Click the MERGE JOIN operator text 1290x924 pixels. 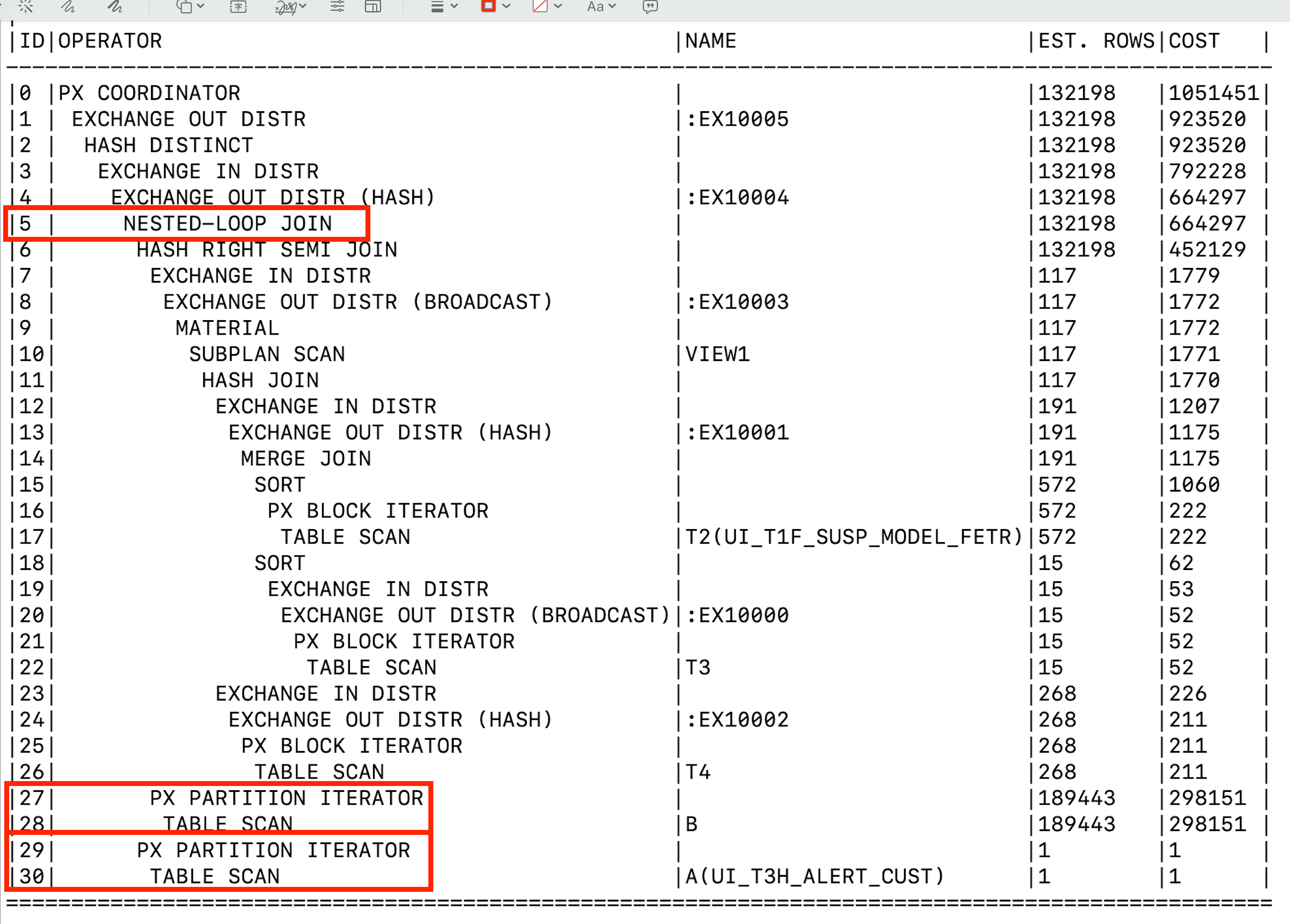(306, 458)
